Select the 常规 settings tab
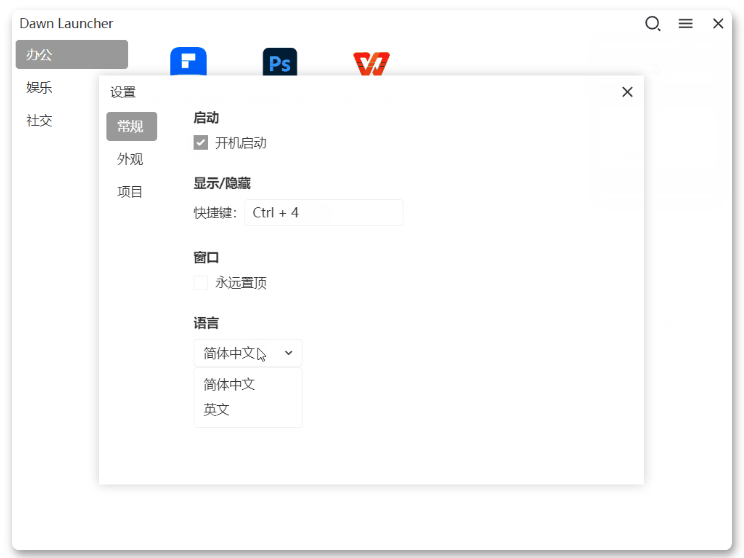Image resolution: width=744 pixels, height=558 pixels. [131, 127]
